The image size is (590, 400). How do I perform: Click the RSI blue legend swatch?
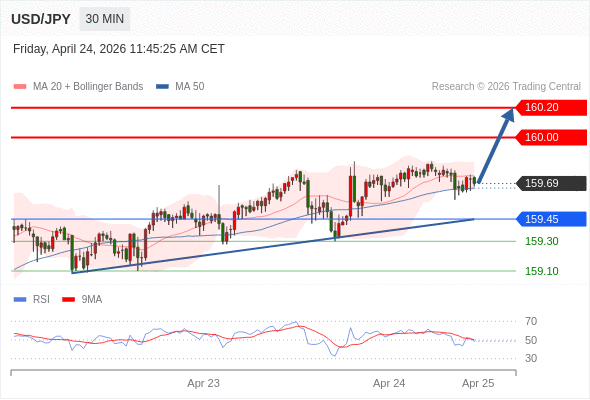pyautogui.click(x=20, y=300)
